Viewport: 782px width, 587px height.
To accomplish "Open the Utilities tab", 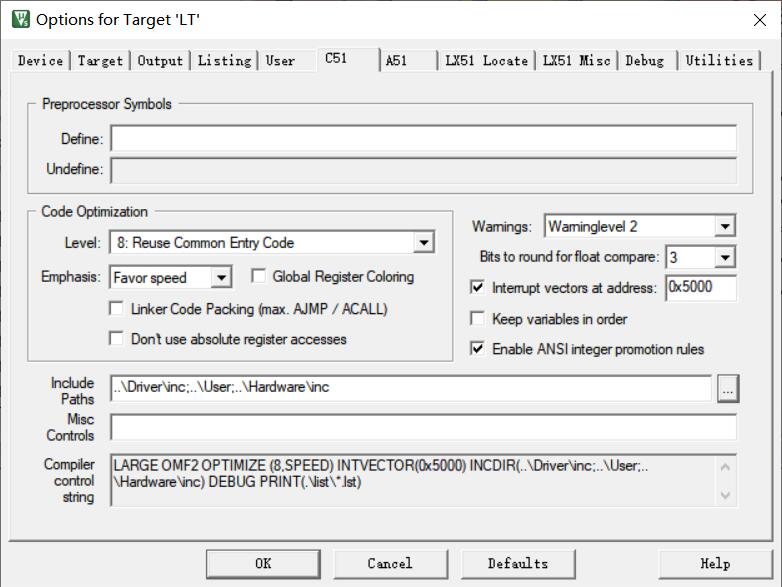I will [x=719, y=61].
